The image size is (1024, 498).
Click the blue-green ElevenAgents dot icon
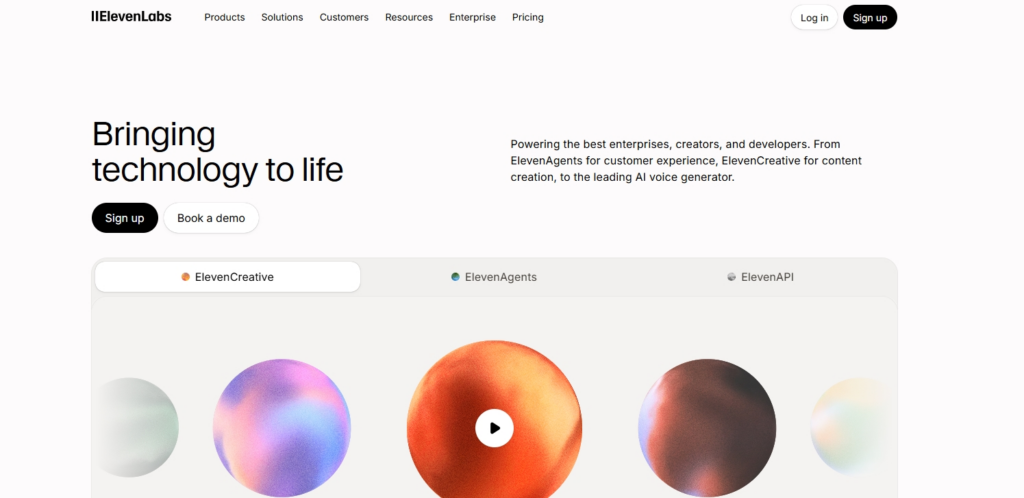coord(455,277)
